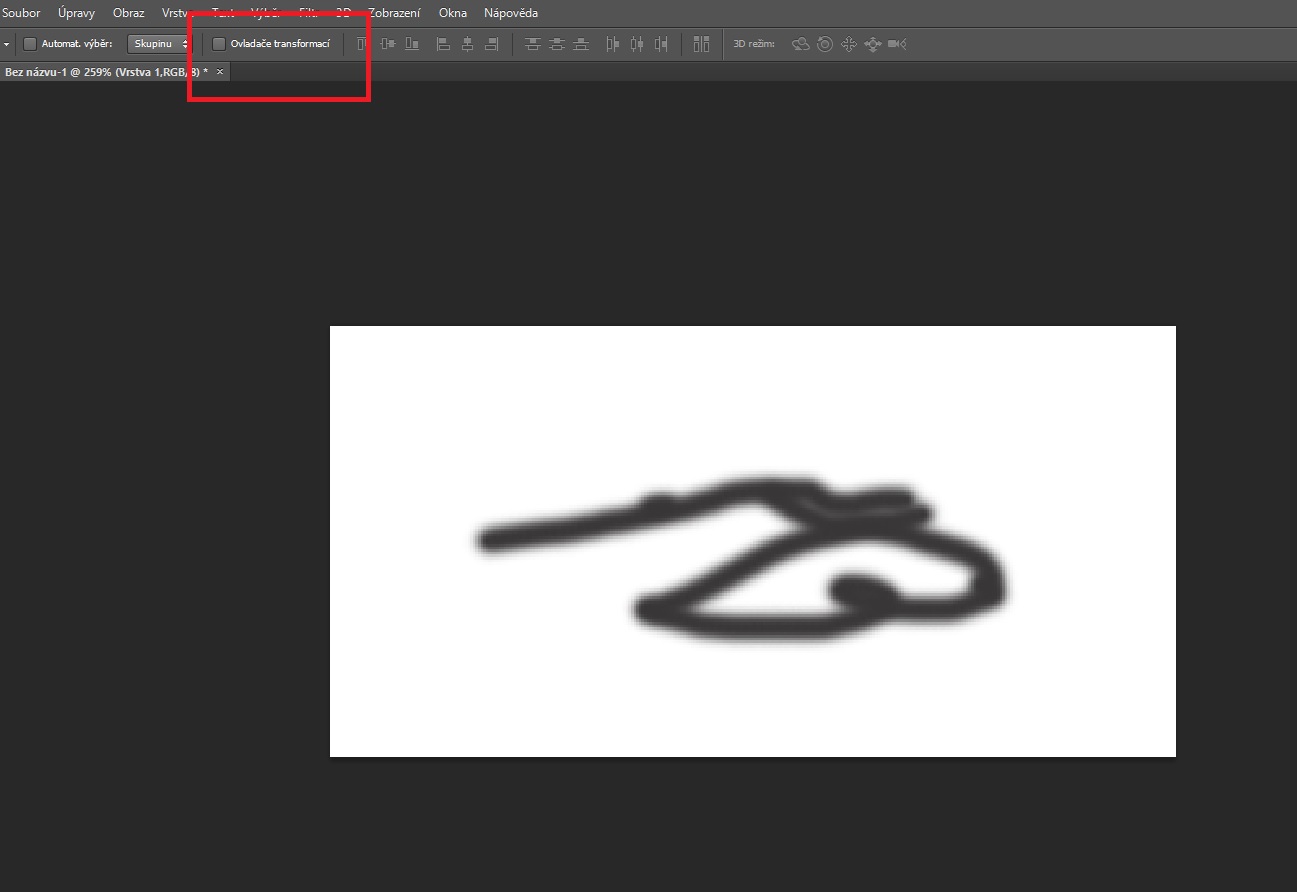The width and height of the screenshot is (1297, 892).
Task: Select the 3D Pan (drag) icon
Action: 849,44
